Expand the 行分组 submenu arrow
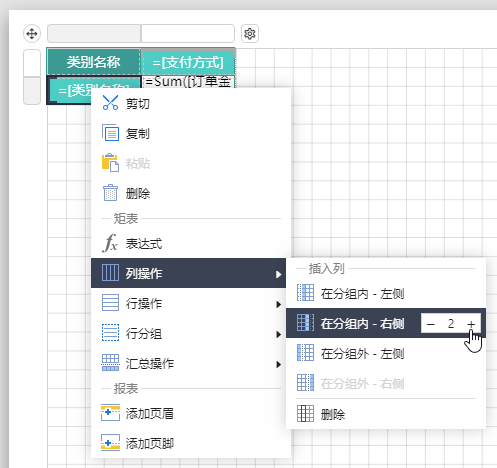Screen dimensions: 497x468 [278, 334]
